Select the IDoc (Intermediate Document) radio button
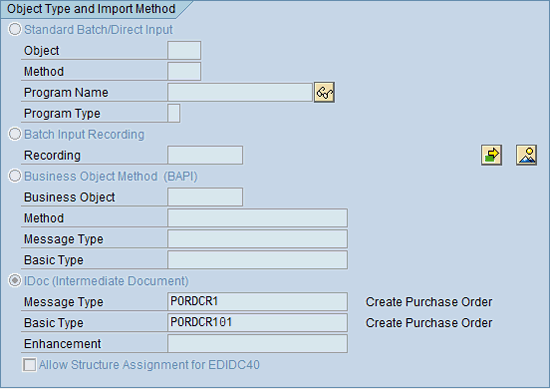The image size is (550, 389). tap(15, 281)
